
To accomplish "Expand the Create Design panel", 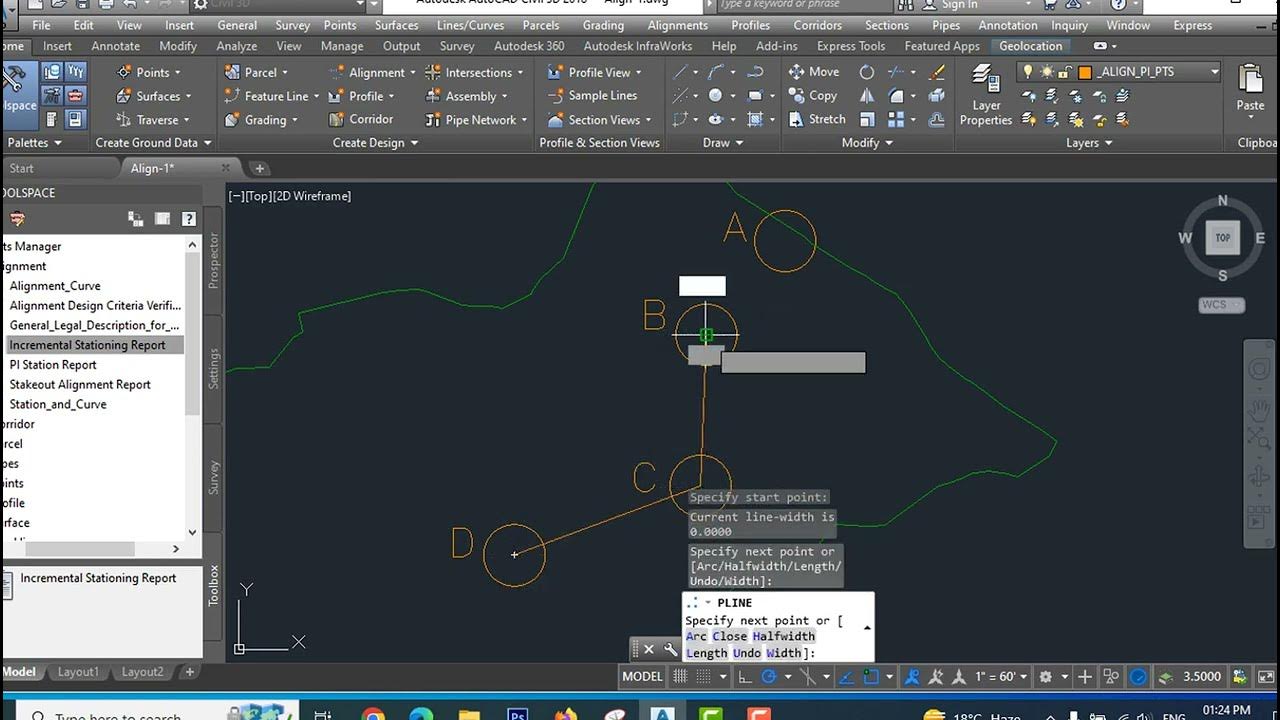I will coord(375,143).
